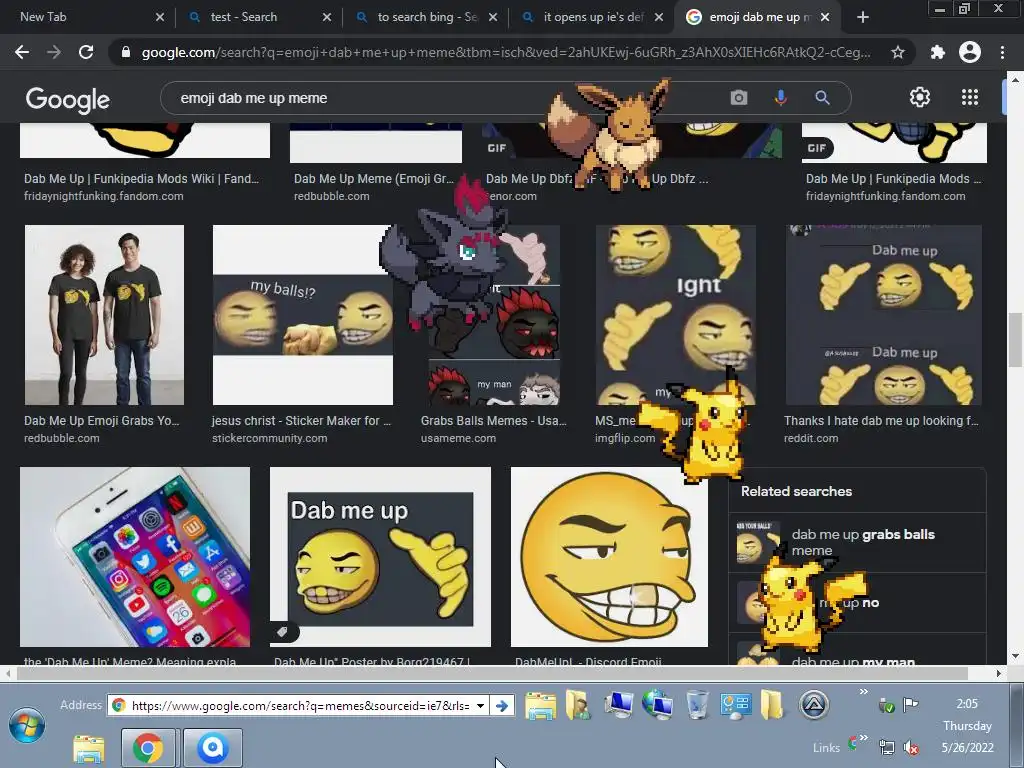Click the 'stickercommunity.com' source text

point(269,438)
